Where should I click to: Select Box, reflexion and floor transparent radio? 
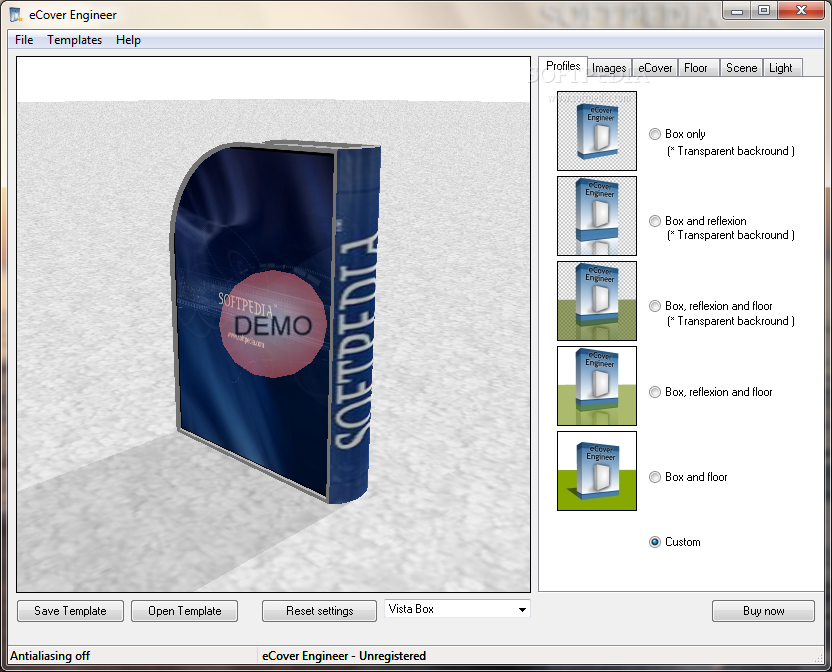point(655,306)
